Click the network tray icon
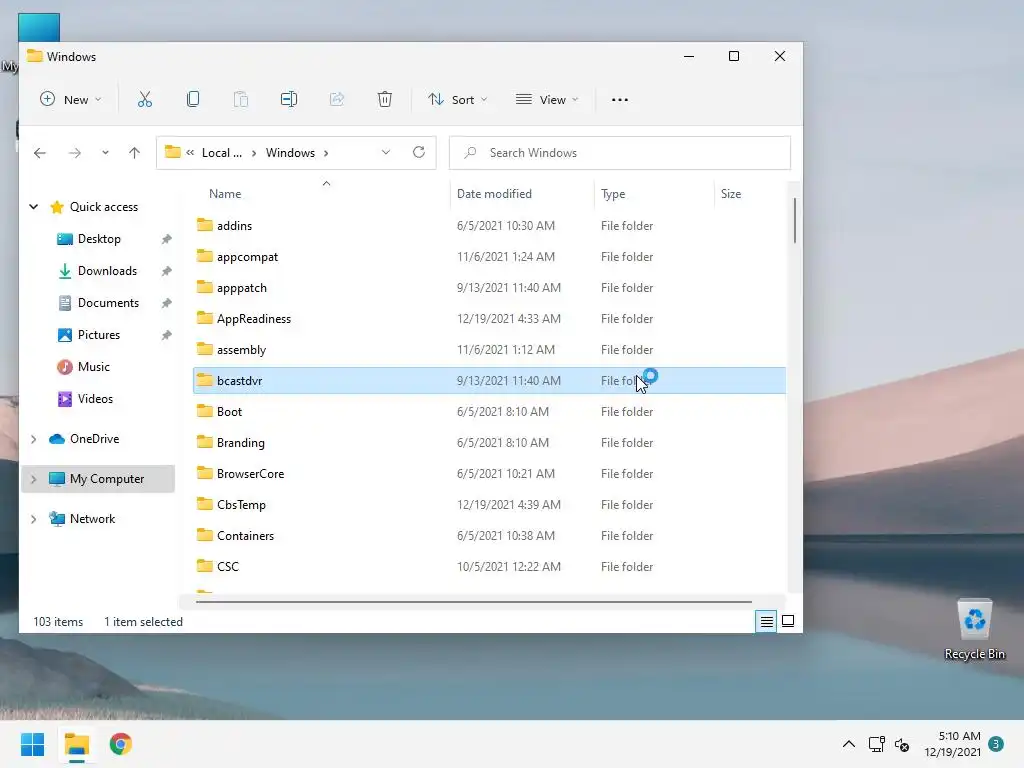 pyautogui.click(x=876, y=744)
